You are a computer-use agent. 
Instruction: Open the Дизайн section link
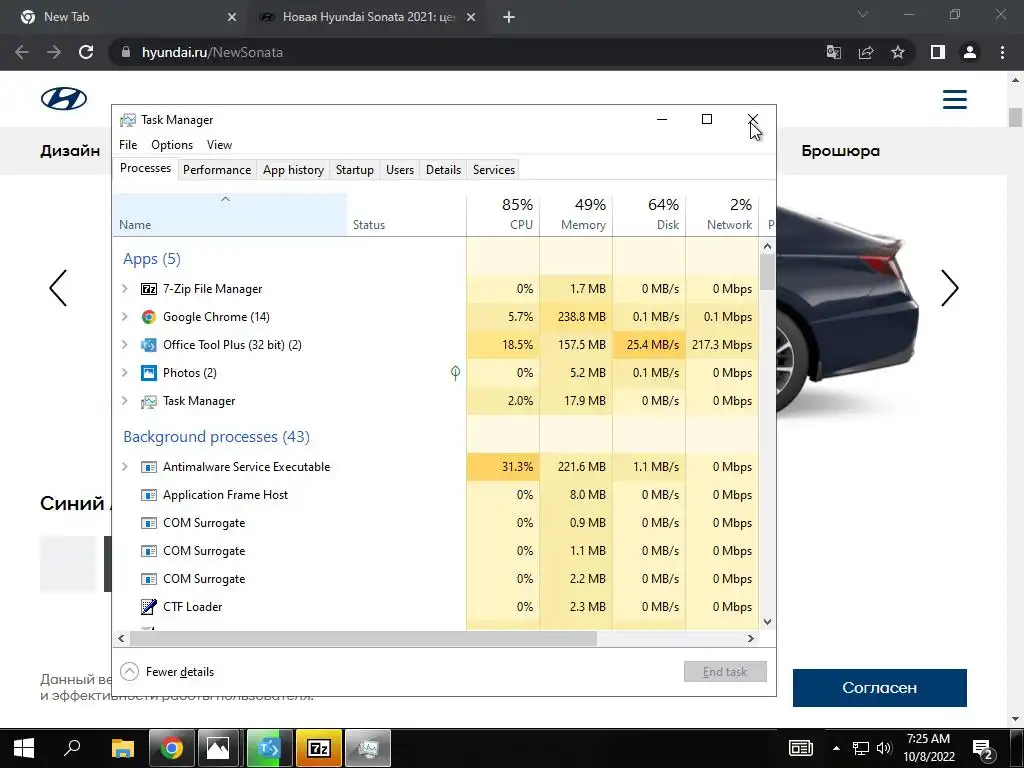click(x=70, y=151)
